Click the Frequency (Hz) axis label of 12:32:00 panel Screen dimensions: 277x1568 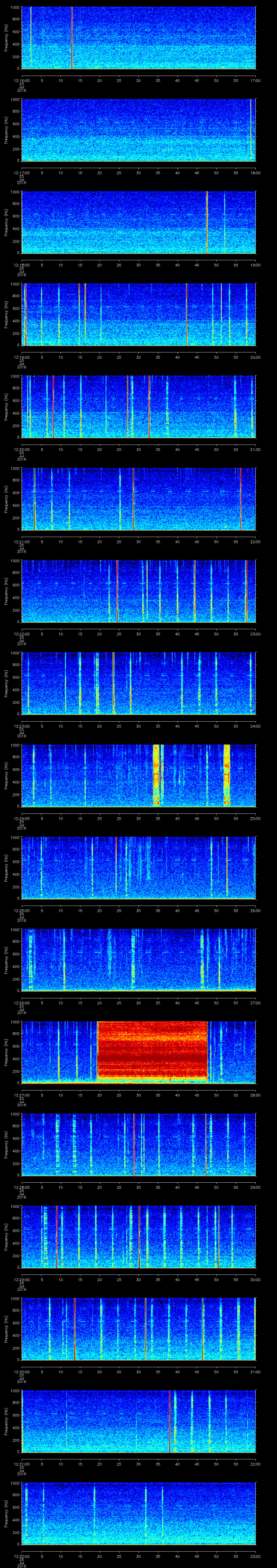tap(7, 1514)
